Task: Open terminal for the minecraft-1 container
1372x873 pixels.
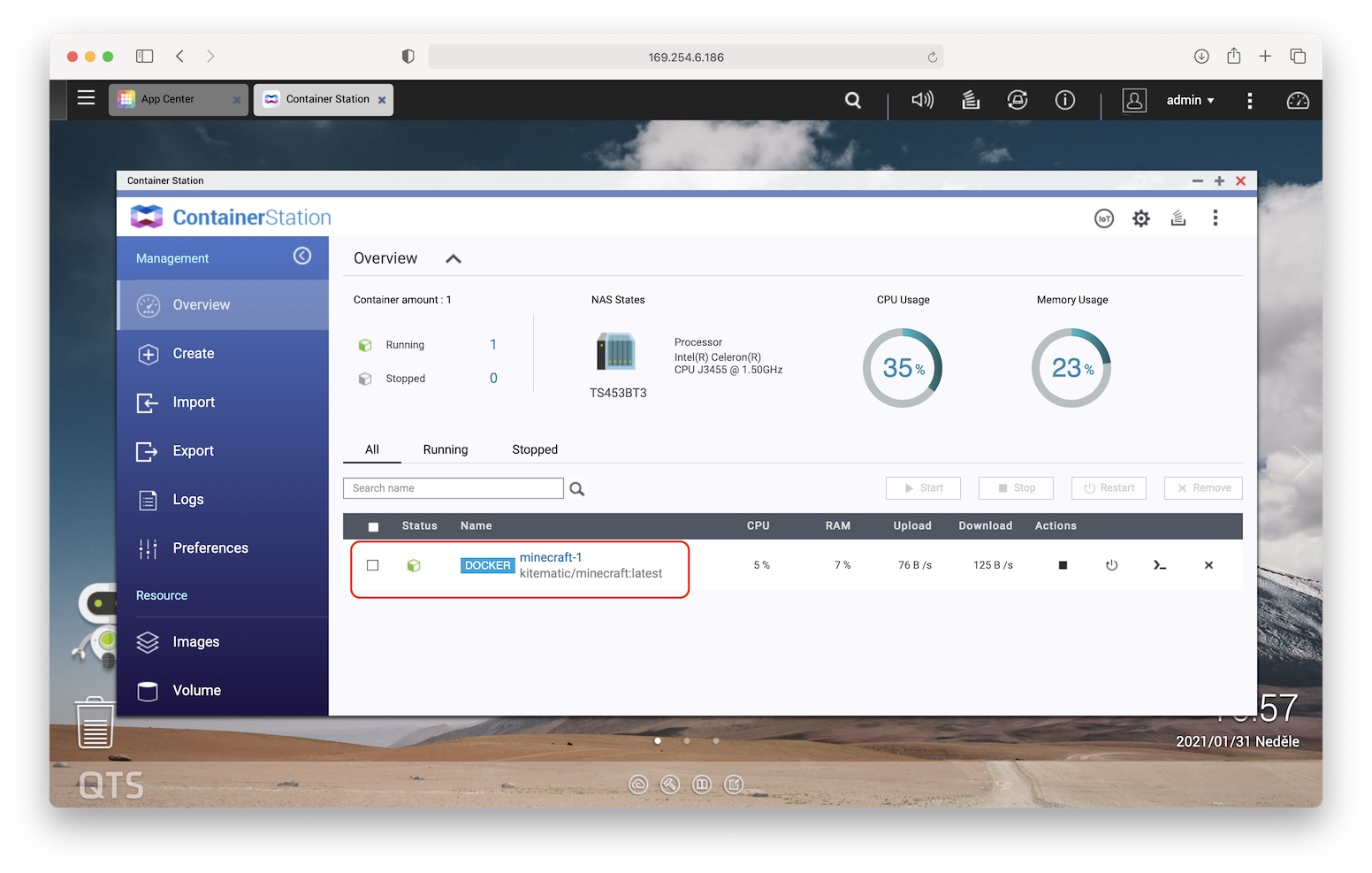Action: click(1160, 565)
